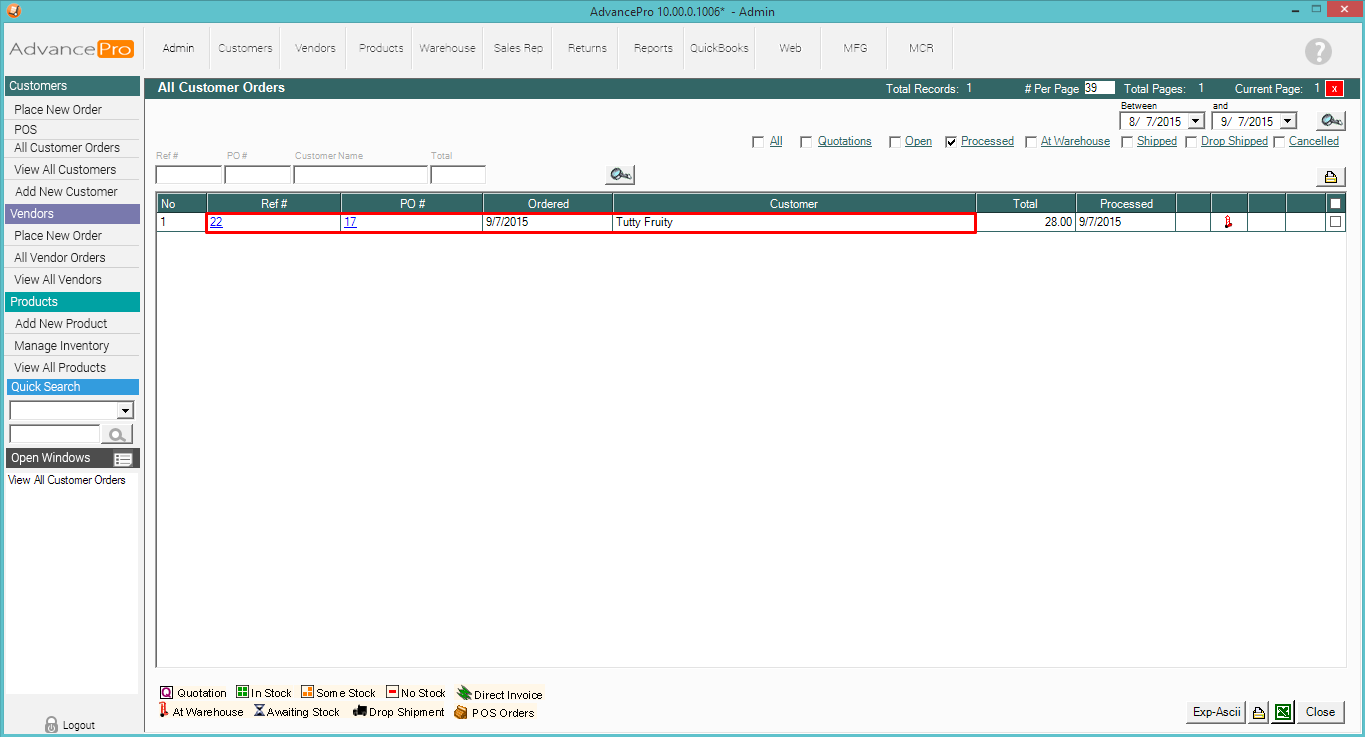The width and height of the screenshot is (1365, 737).
Task: Click the print icon above the orders table
Action: (x=1330, y=177)
